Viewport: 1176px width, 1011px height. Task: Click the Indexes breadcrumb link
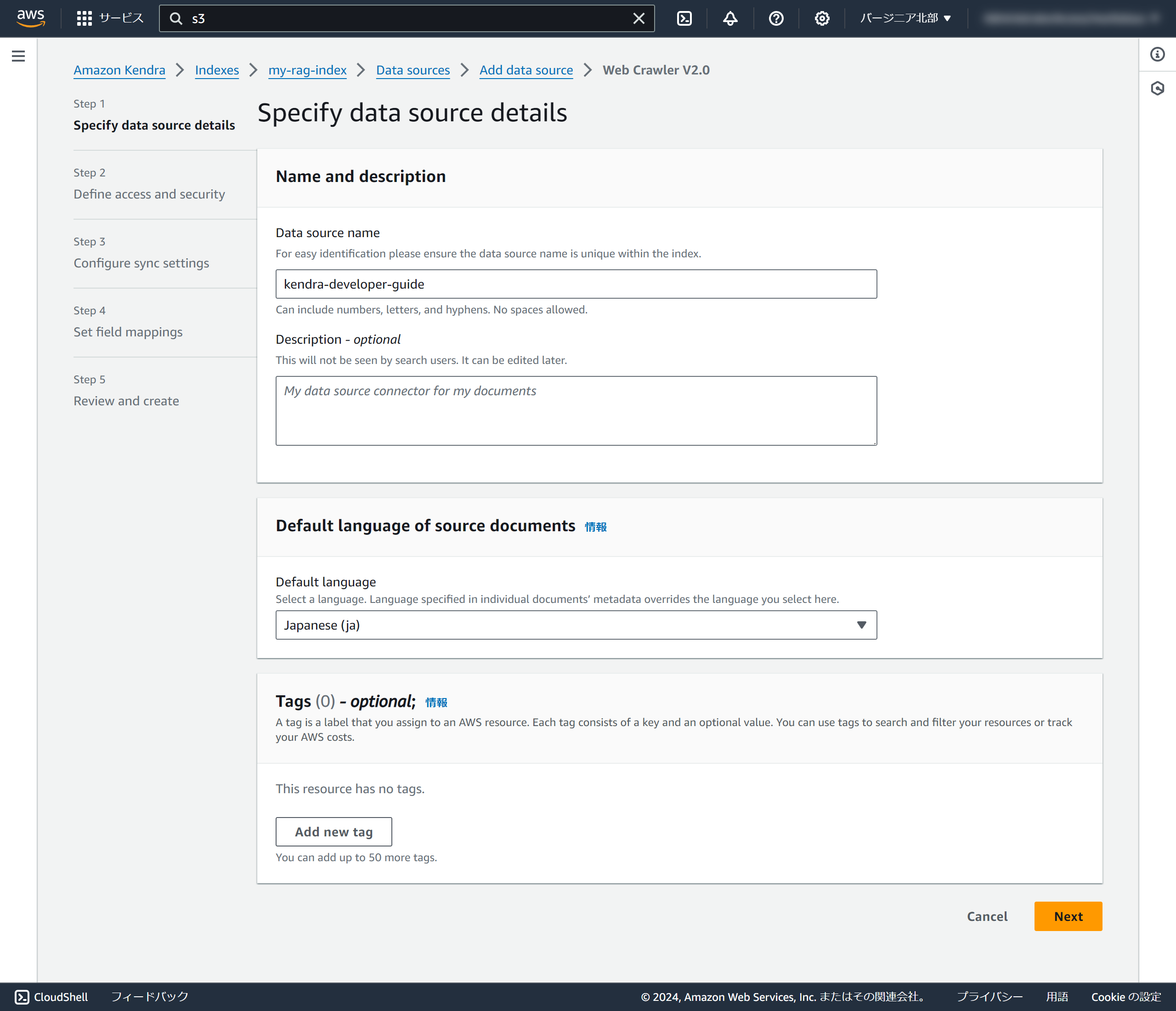click(217, 70)
